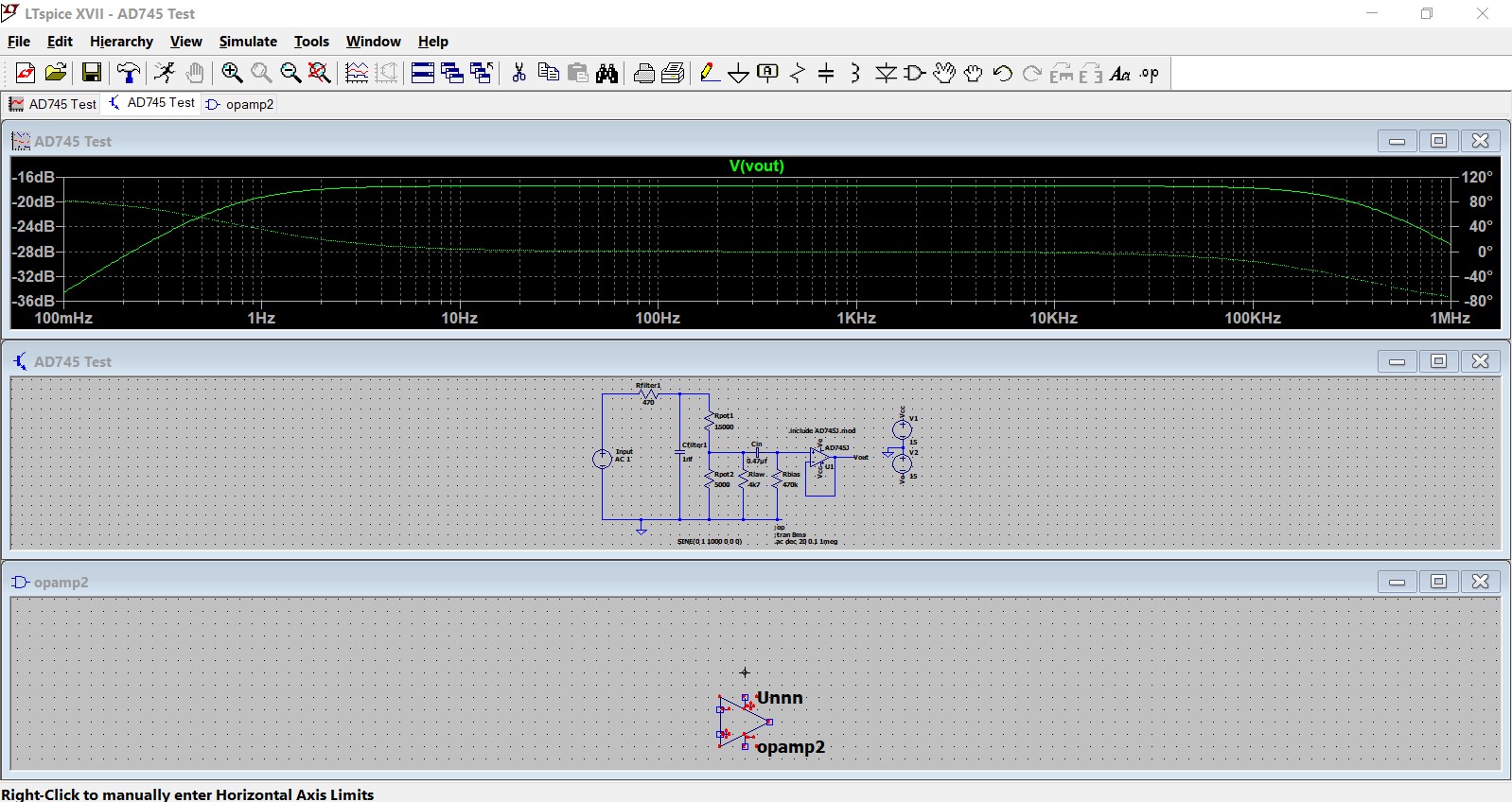The width and height of the screenshot is (1512, 802).
Task: Open a file with the folder icon
Action: tap(56, 73)
